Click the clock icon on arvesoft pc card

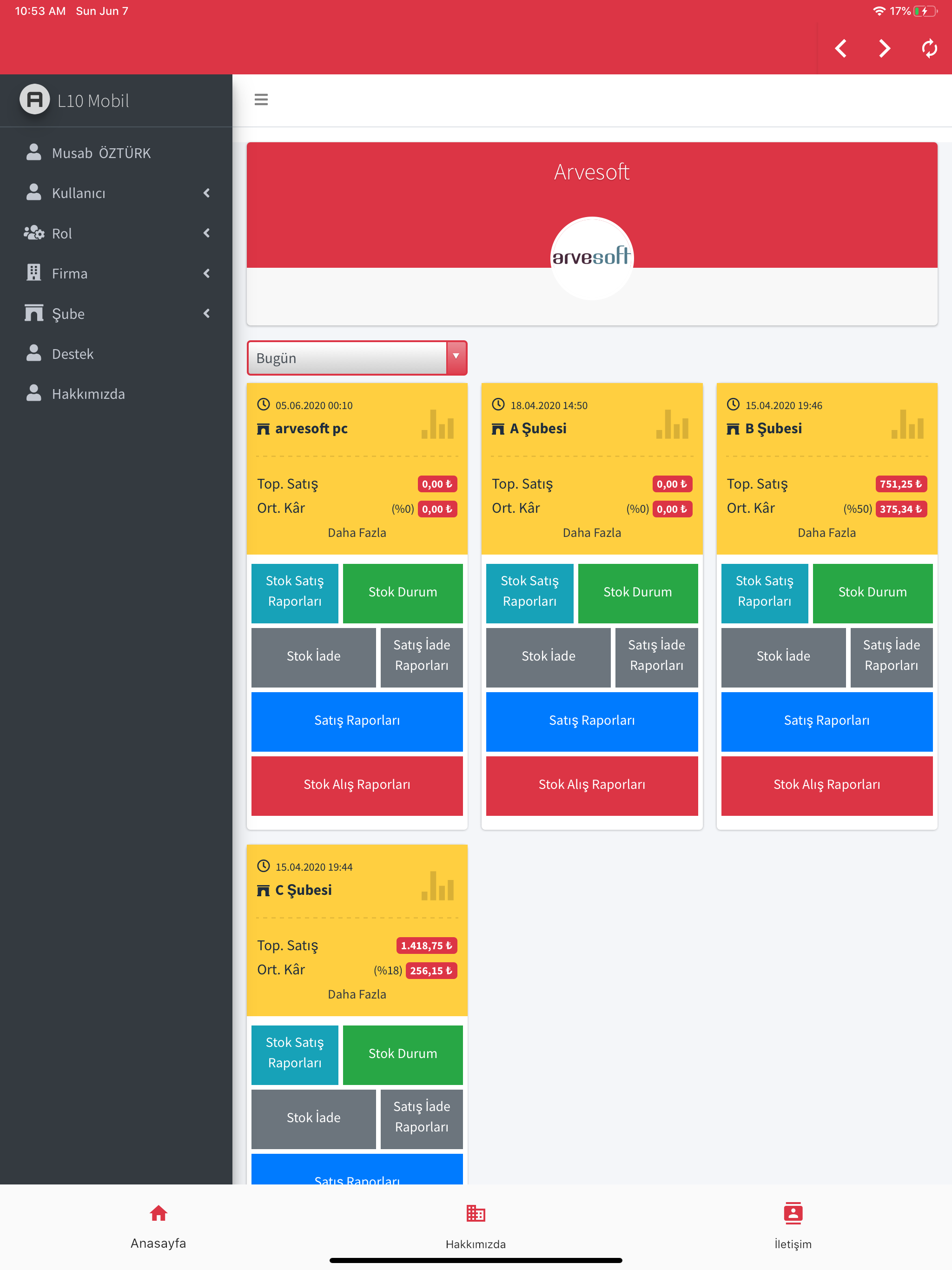click(x=264, y=404)
